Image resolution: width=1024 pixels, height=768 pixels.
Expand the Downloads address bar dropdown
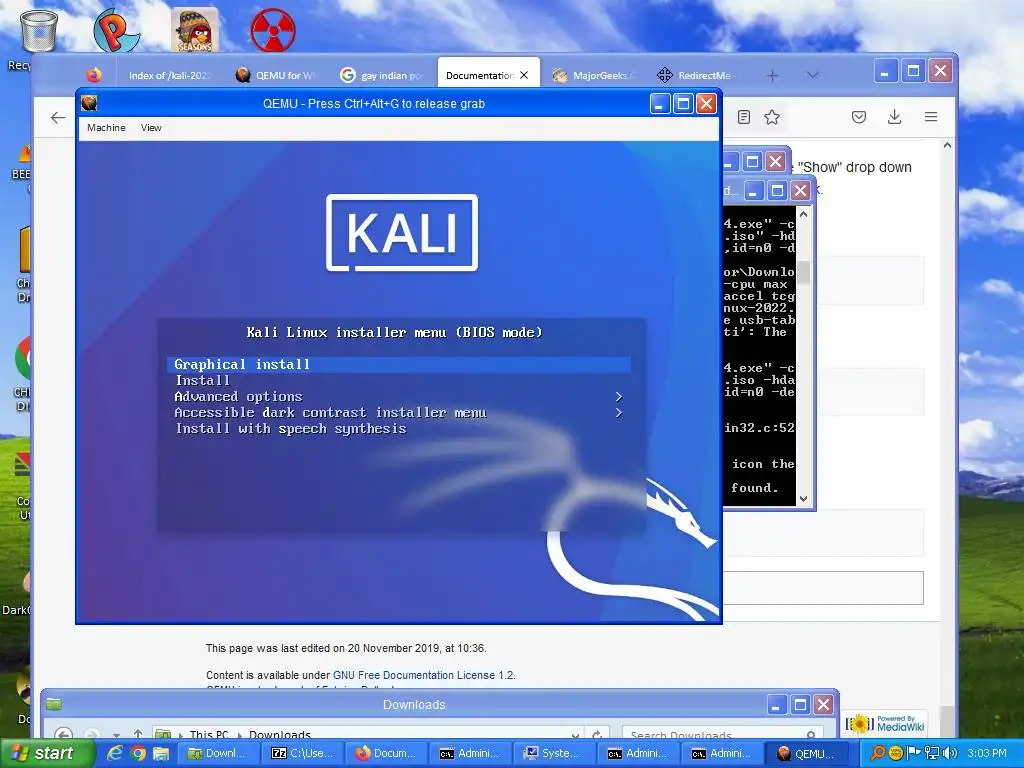(575, 735)
